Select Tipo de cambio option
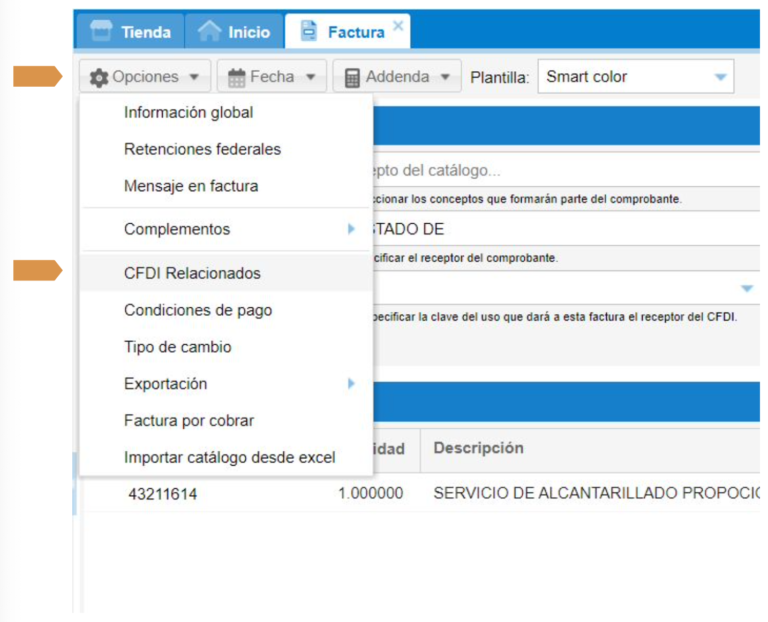Image resolution: width=768 pixels, height=622 pixels. (x=177, y=347)
